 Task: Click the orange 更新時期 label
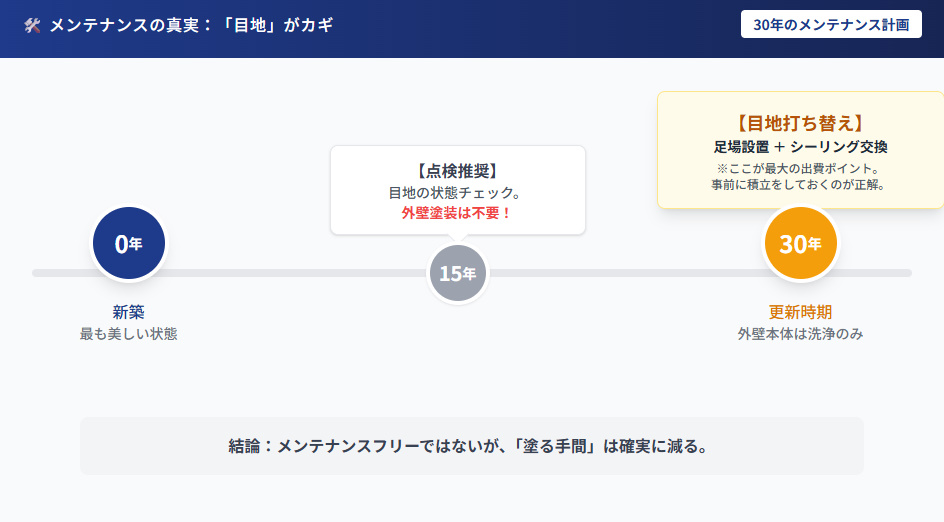(x=800, y=311)
